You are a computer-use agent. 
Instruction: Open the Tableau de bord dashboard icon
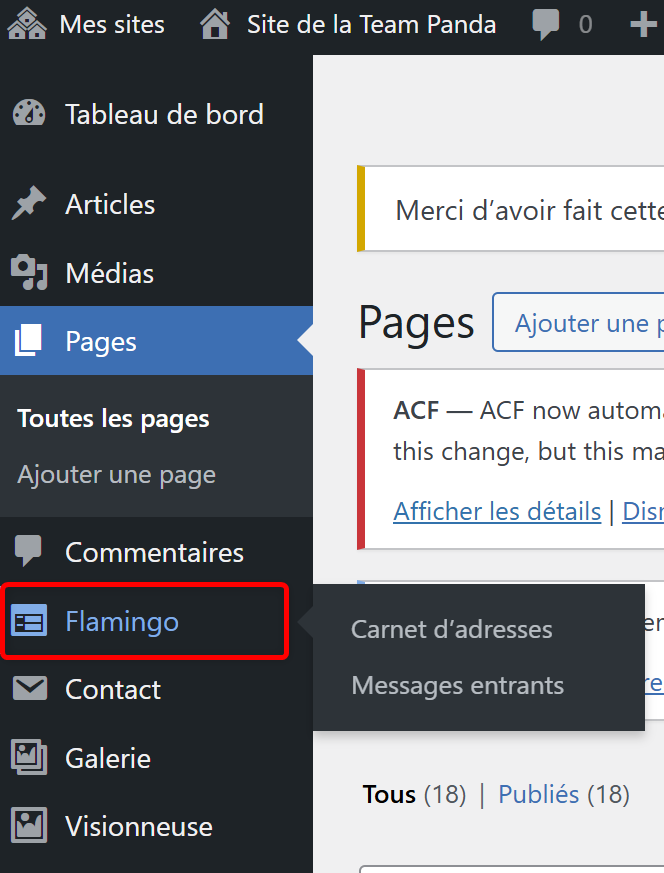[28, 114]
